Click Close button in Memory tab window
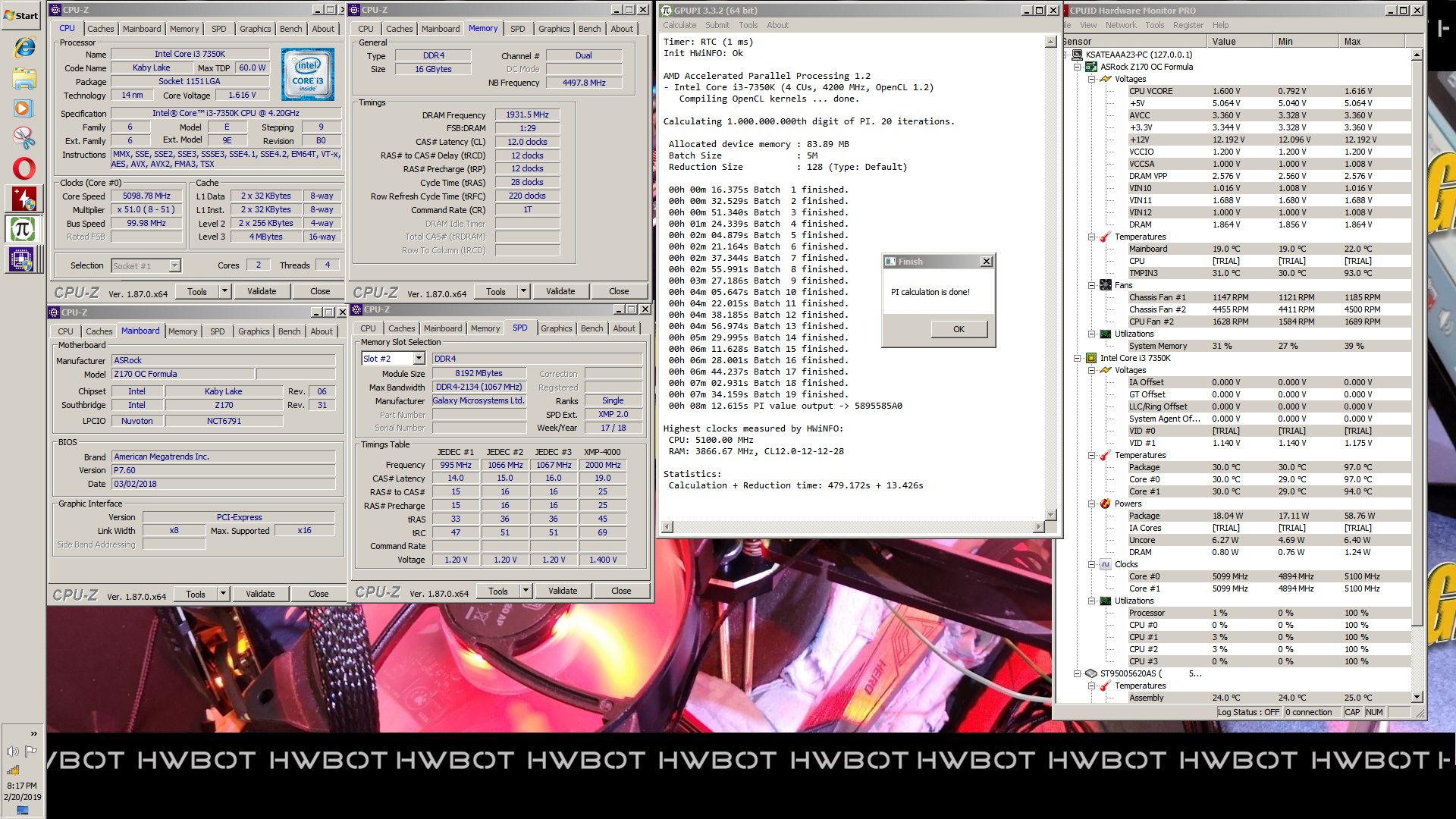Screen dimensions: 1456x819 619,291
